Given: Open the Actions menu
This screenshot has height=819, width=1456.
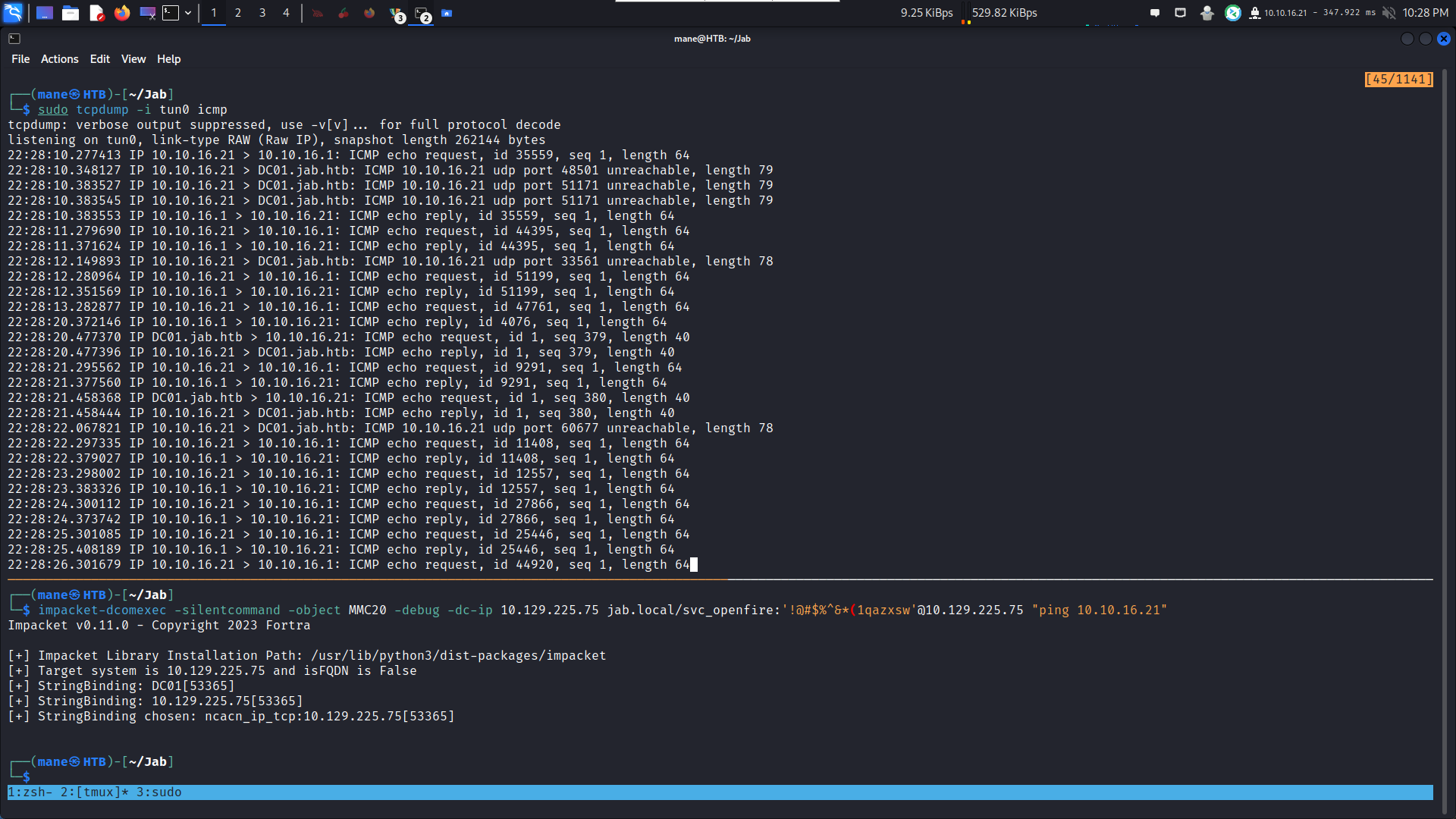Looking at the screenshot, I should click(59, 59).
